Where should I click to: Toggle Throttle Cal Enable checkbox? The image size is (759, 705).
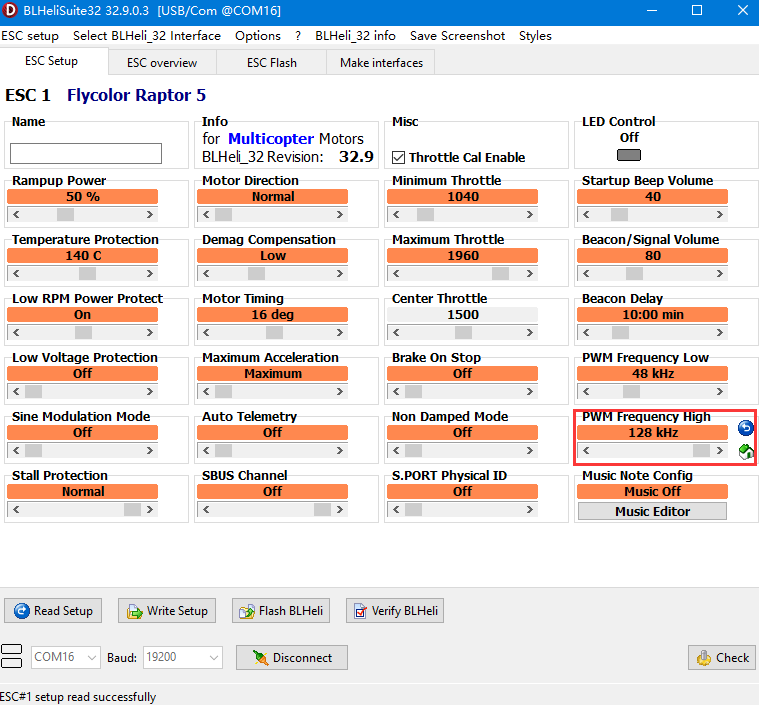(x=399, y=157)
